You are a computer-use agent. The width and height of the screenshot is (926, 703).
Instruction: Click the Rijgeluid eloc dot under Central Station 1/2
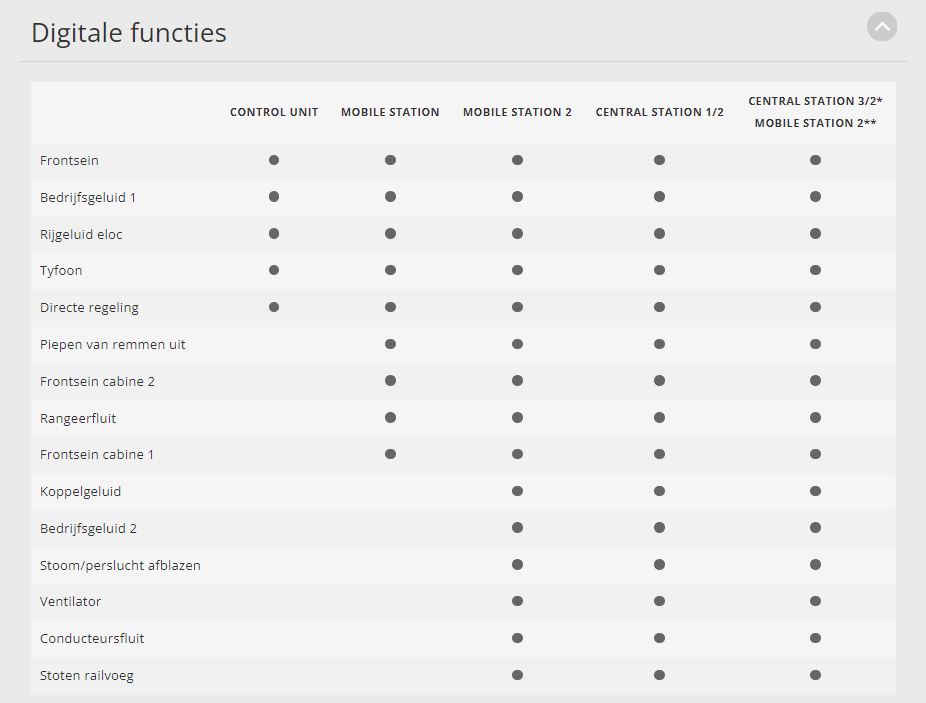[x=660, y=234]
